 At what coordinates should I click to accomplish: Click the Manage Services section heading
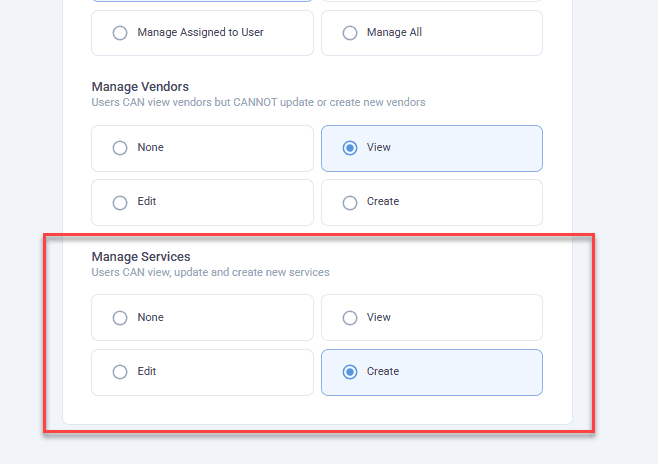pos(141,257)
